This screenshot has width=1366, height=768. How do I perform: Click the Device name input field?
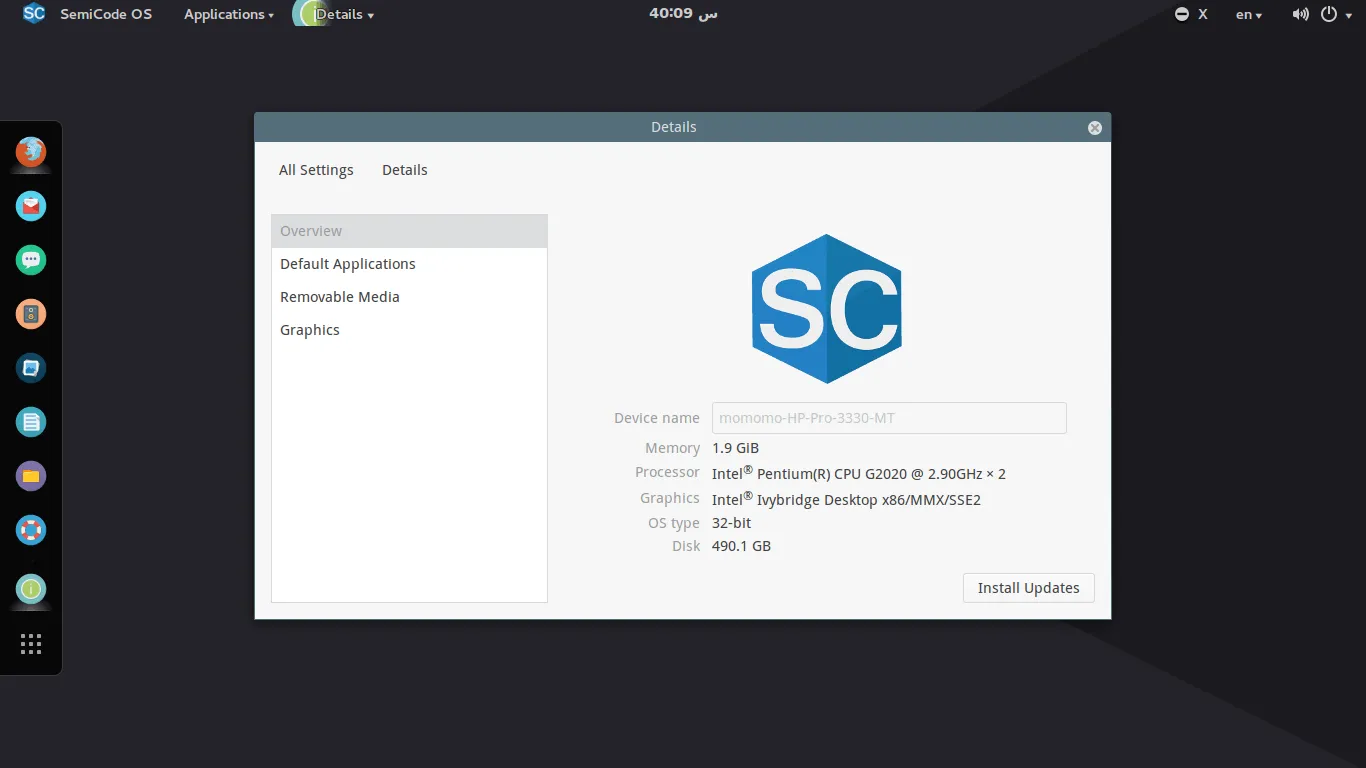(x=888, y=417)
